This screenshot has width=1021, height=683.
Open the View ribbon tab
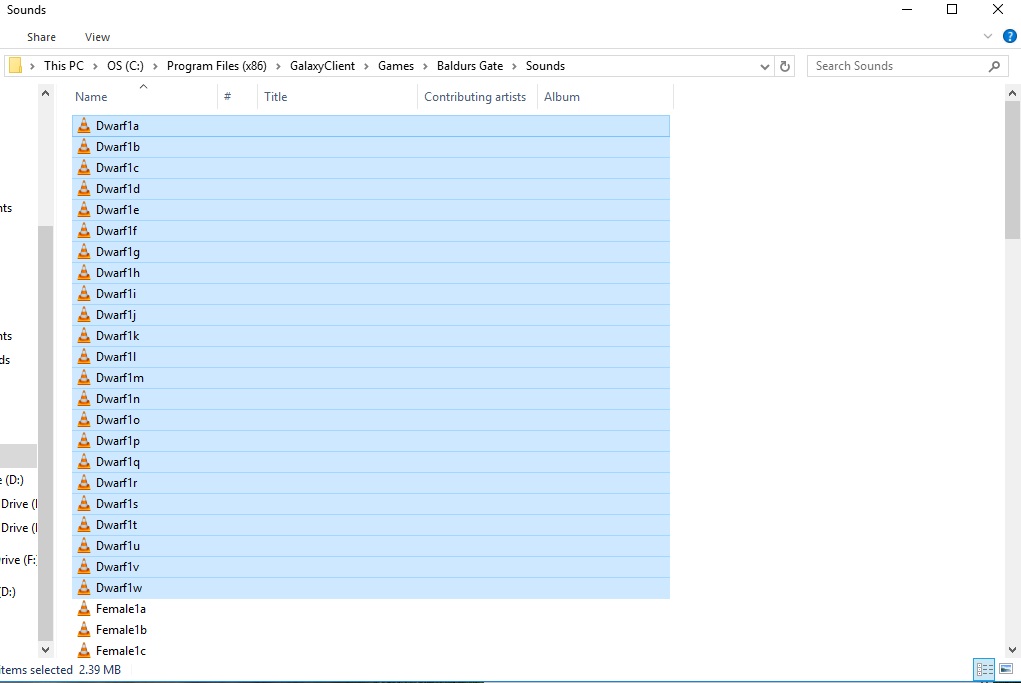(x=97, y=37)
